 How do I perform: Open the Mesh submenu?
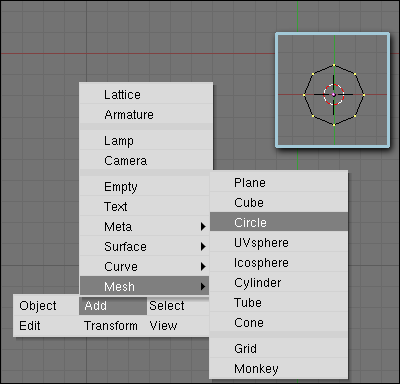click(145, 286)
